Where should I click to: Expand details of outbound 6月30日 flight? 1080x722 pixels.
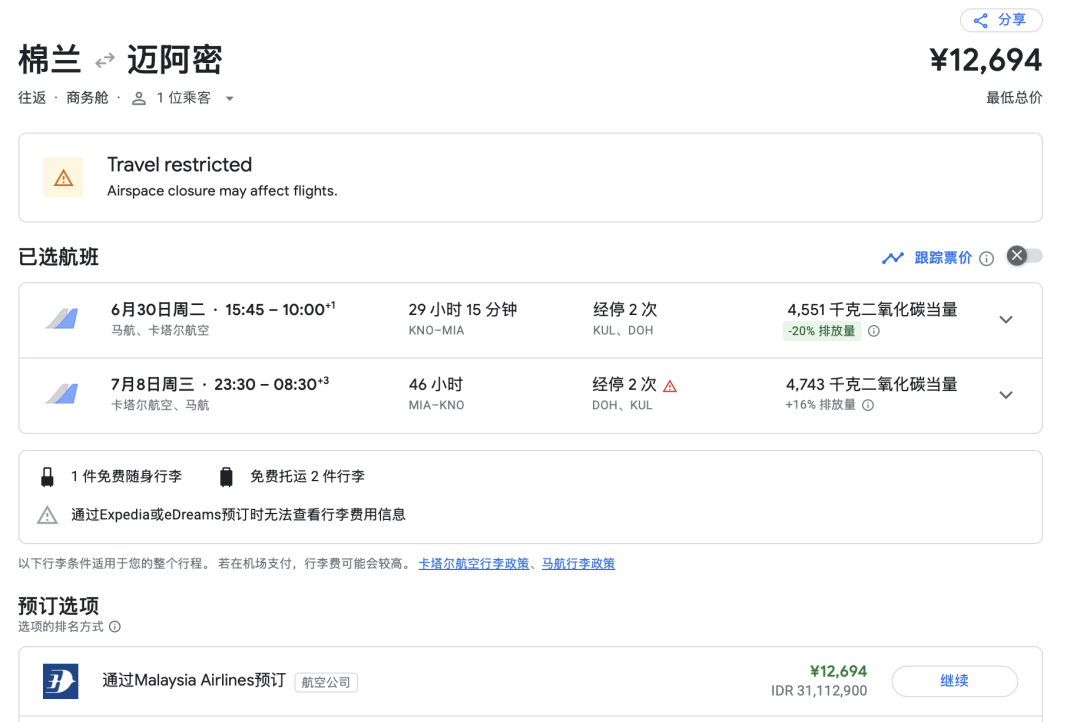1005,319
